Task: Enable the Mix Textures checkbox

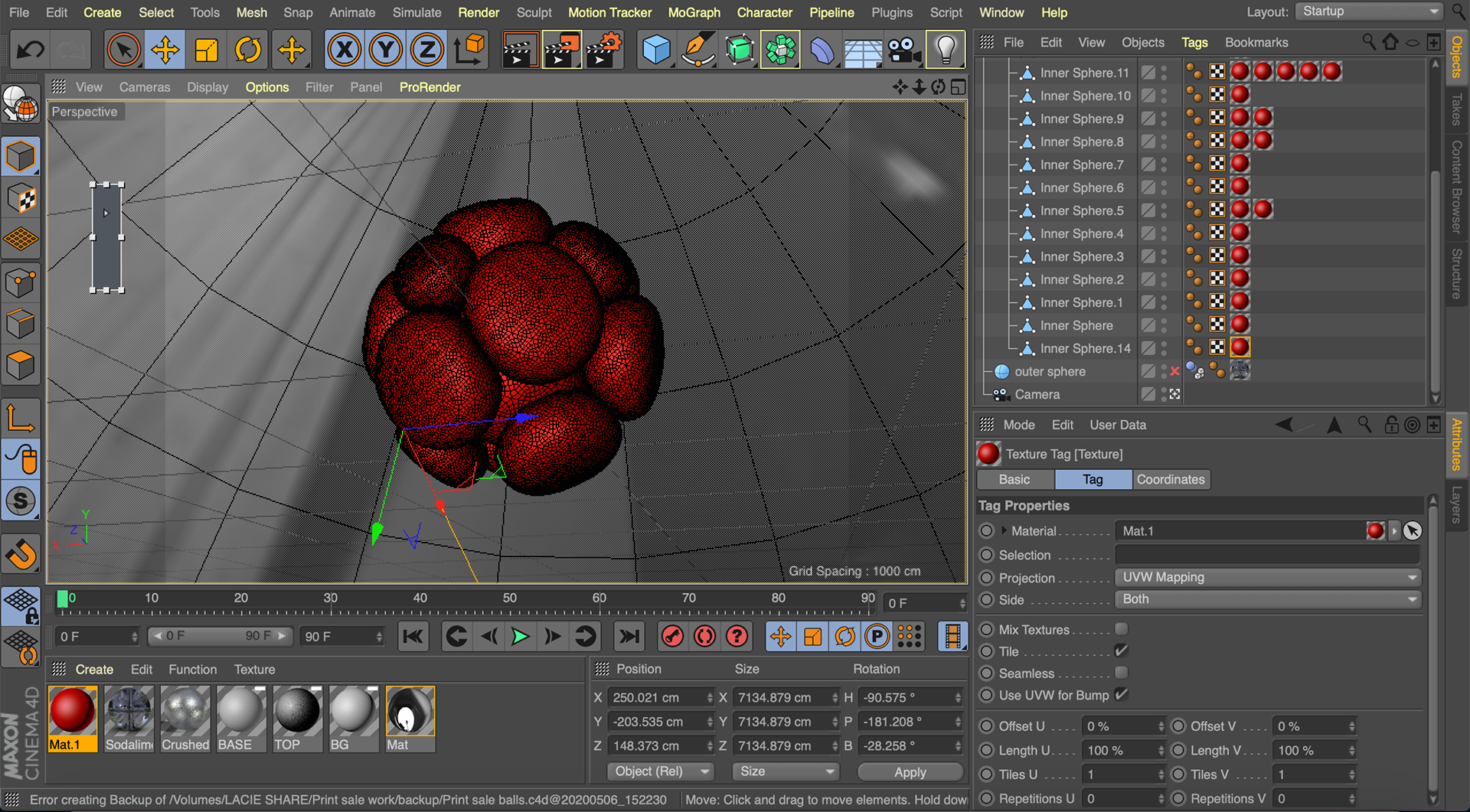Action: pyautogui.click(x=1121, y=629)
